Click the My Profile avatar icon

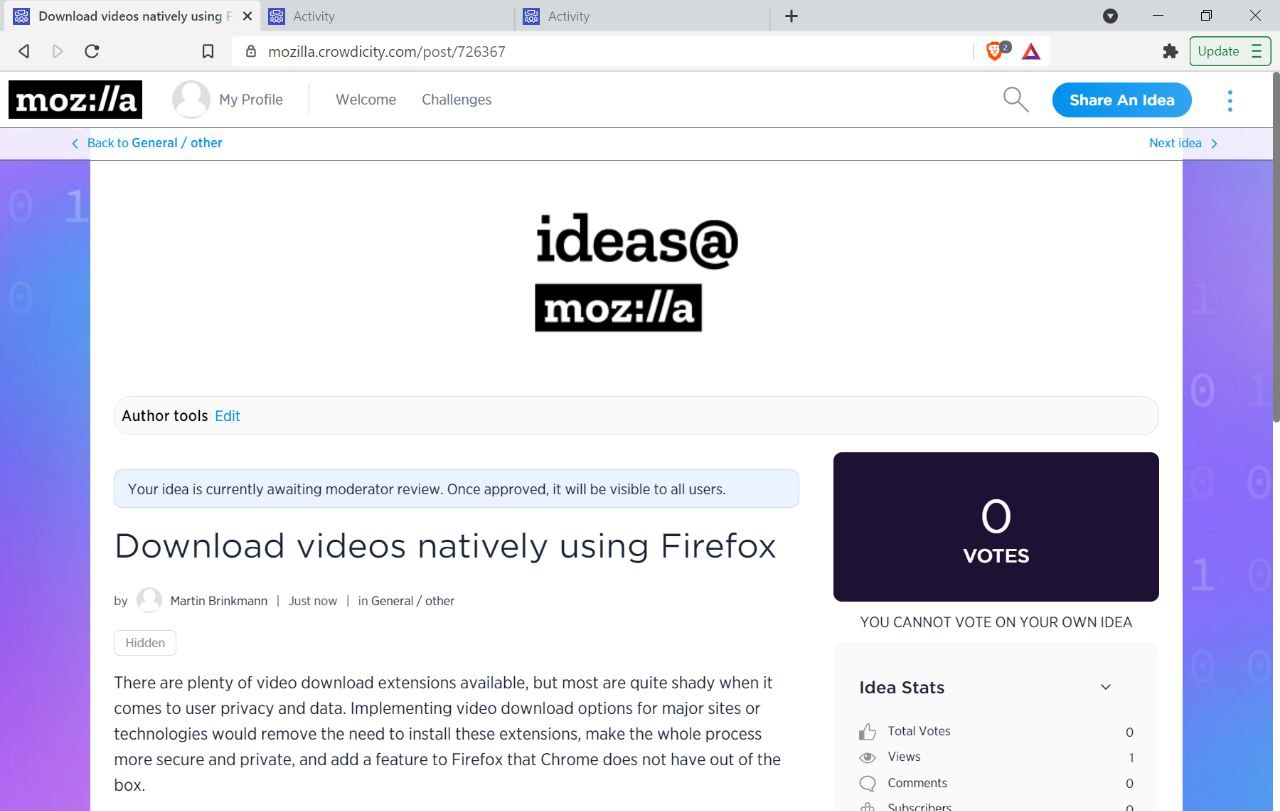pos(191,99)
